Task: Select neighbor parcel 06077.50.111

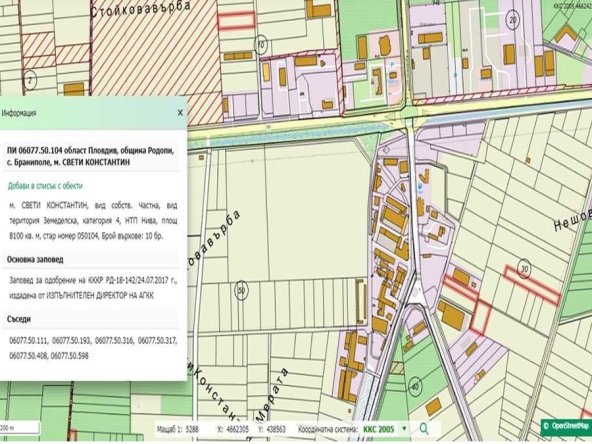Action: point(29,341)
